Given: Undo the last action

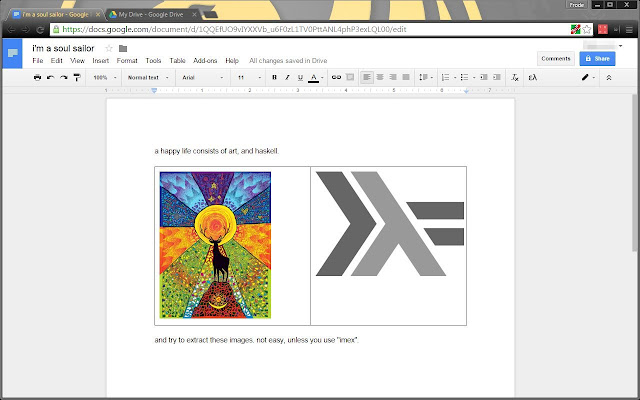Looking at the screenshot, I should coord(51,77).
